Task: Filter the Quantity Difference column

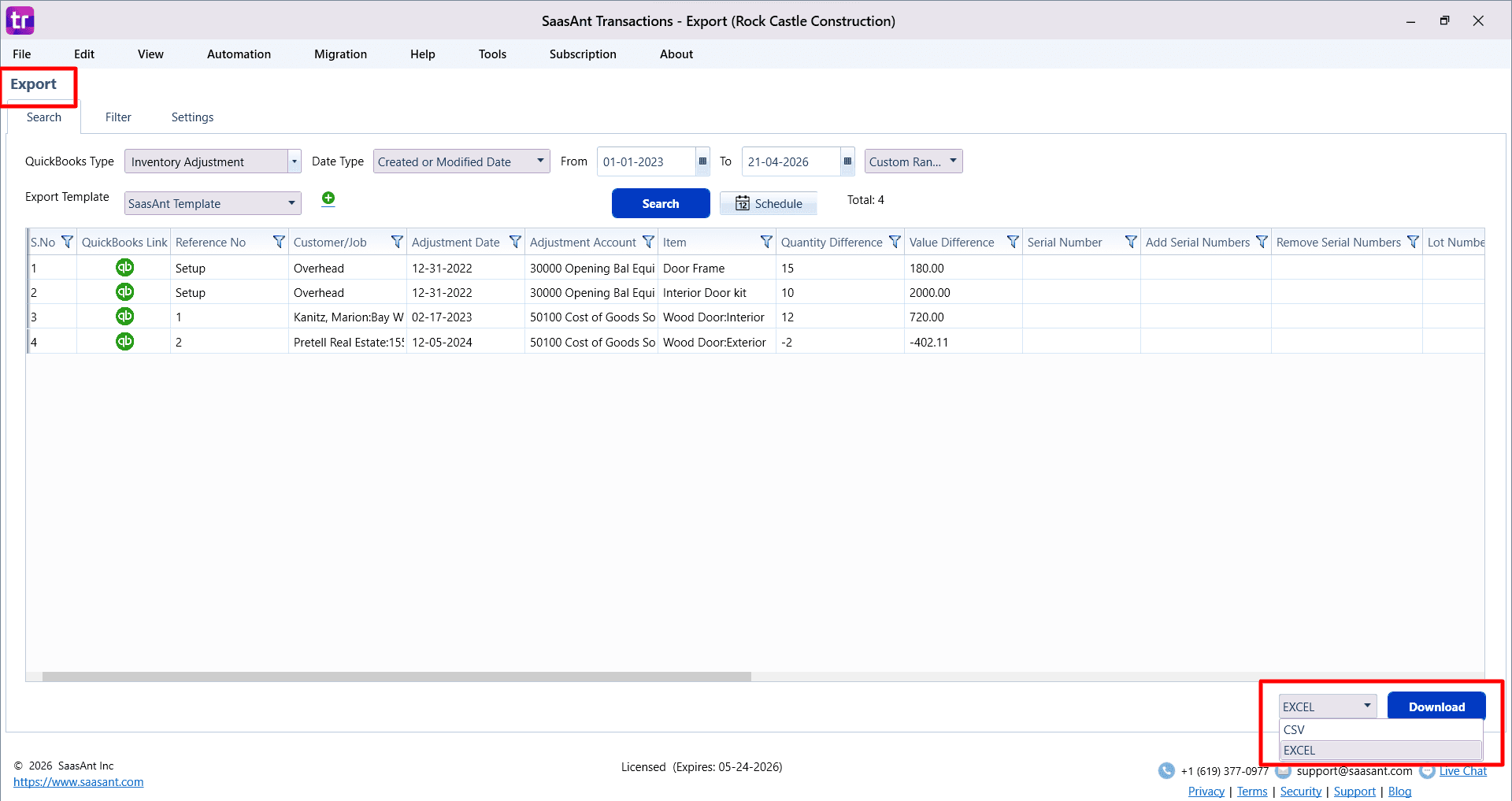Action: click(x=895, y=242)
